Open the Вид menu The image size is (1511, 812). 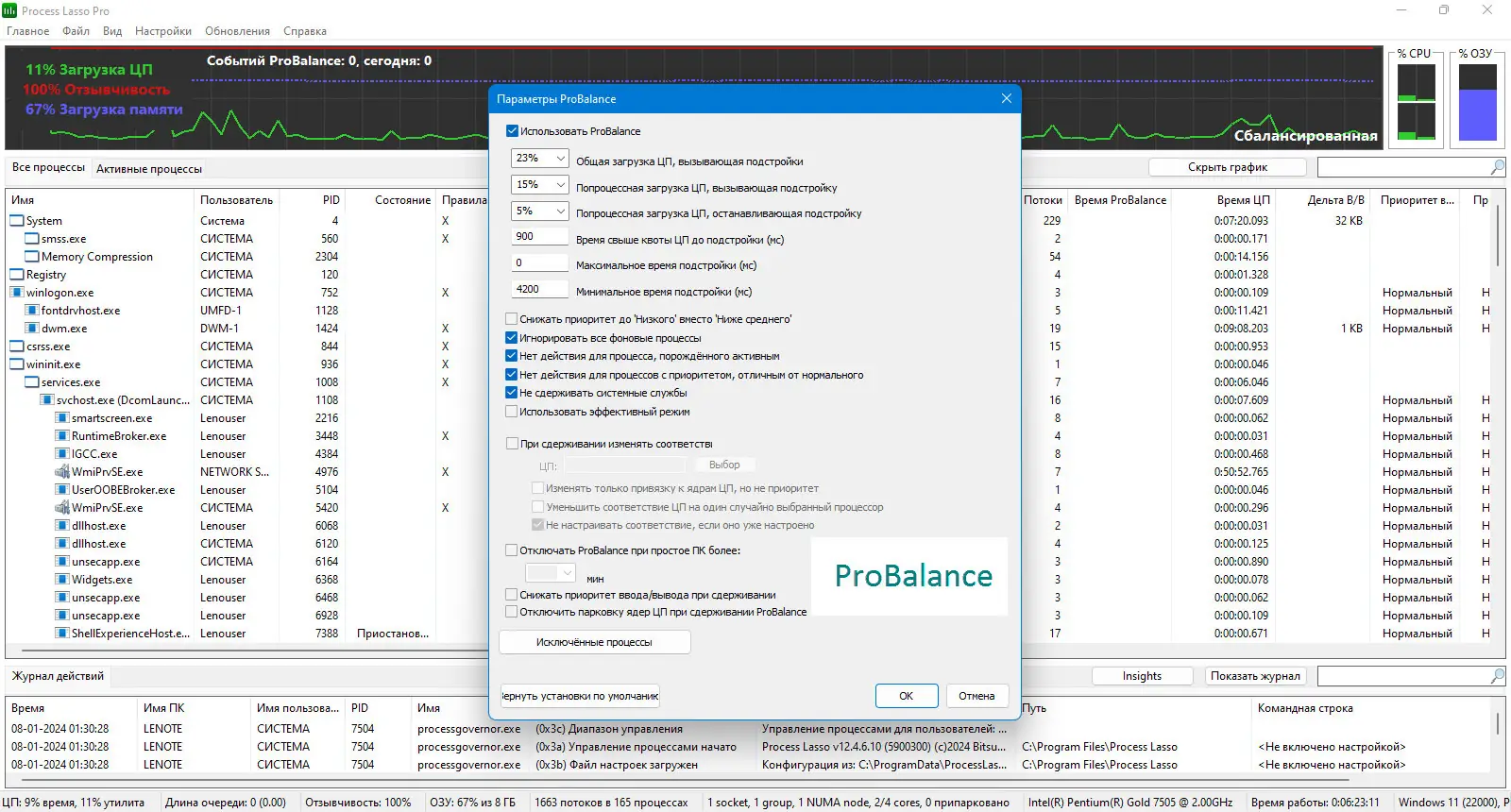pyautogui.click(x=112, y=31)
